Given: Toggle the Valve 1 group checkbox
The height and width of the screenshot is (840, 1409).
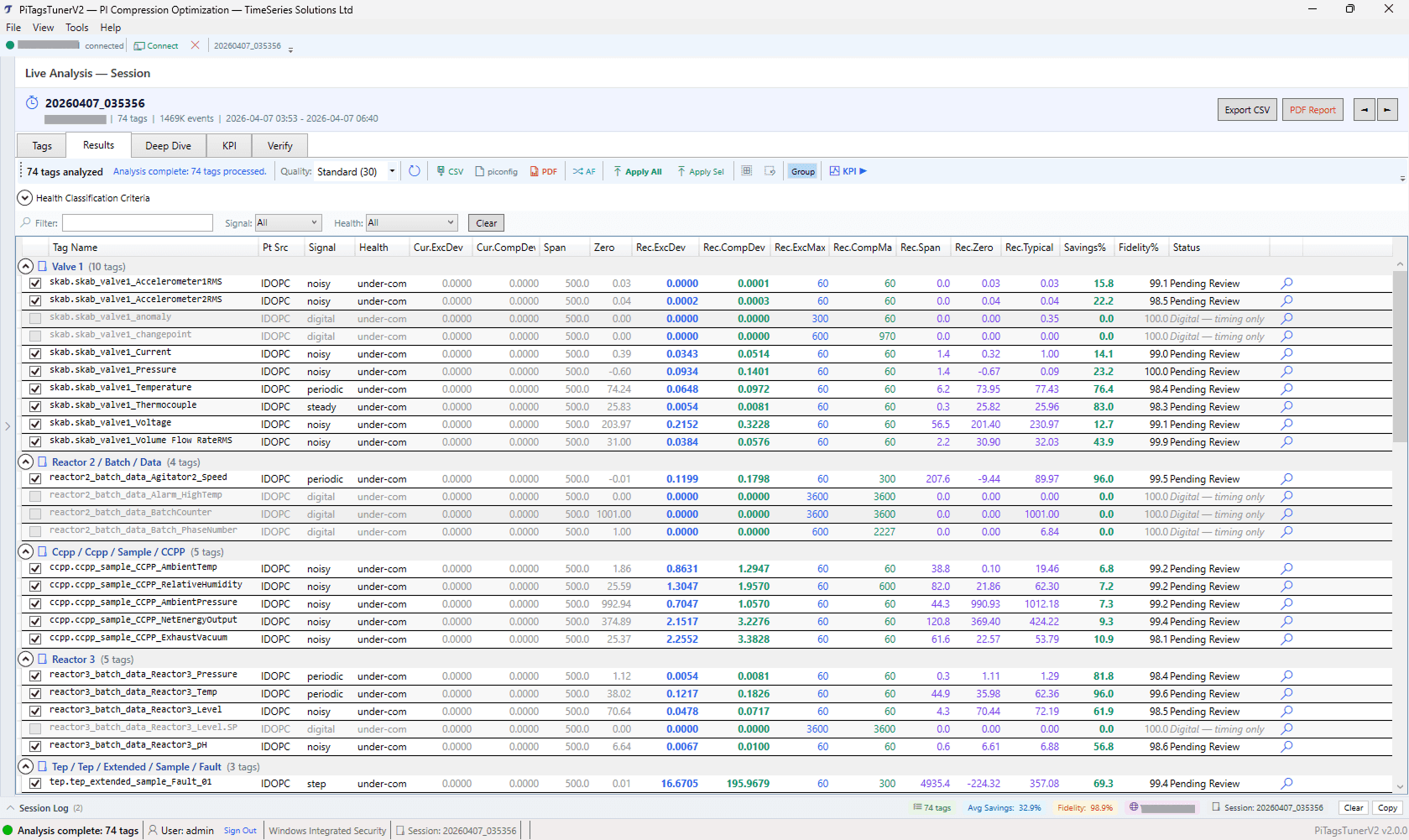Looking at the screenshot, I should pos(43,266).
